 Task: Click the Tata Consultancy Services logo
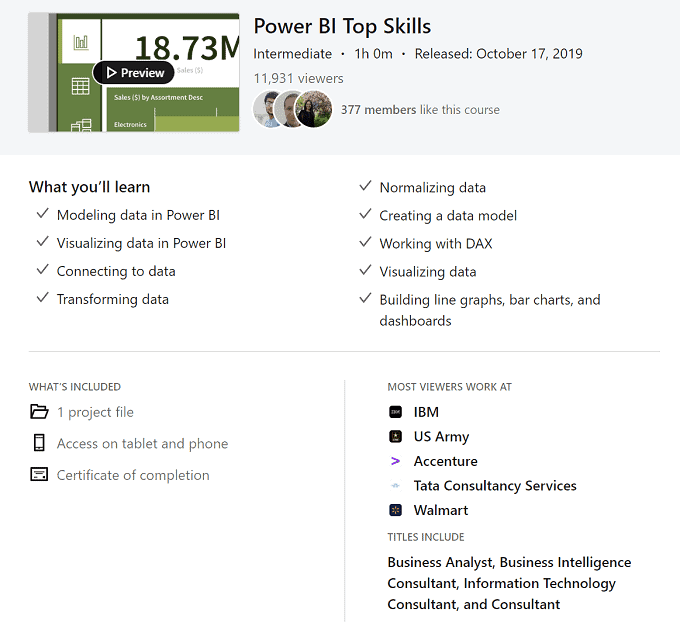point(395,486)
